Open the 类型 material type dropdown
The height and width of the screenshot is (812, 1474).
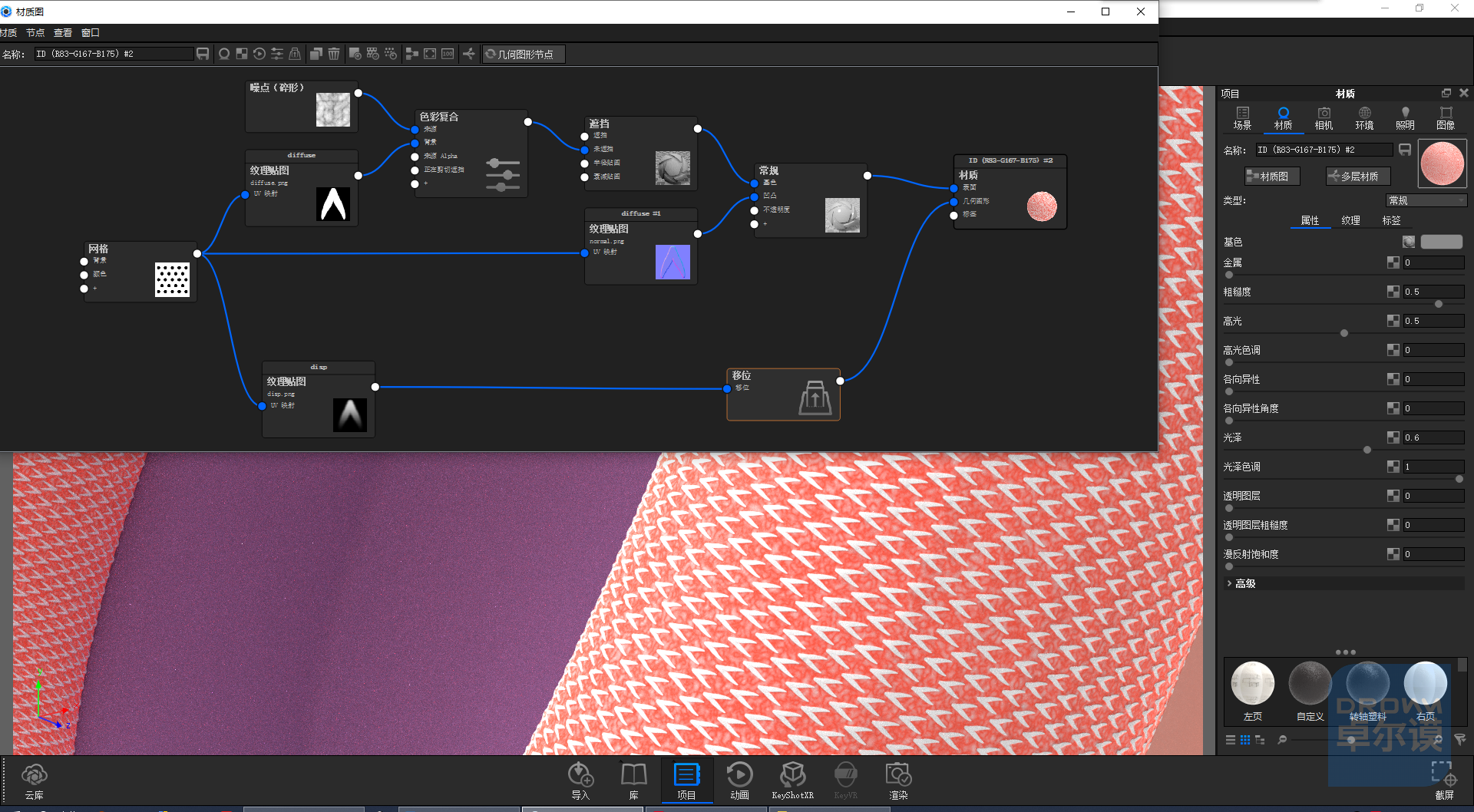pos(1426,200)
